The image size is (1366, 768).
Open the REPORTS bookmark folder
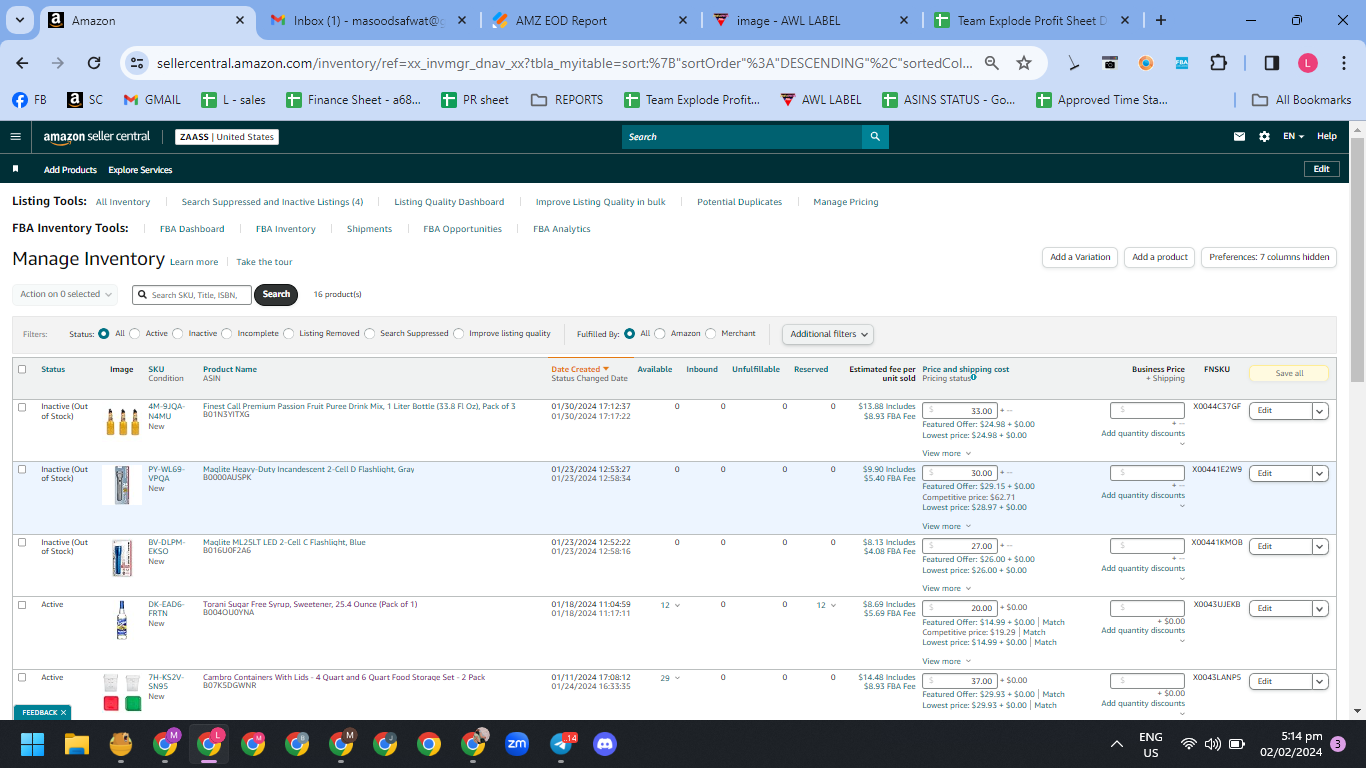pos(567,100)
